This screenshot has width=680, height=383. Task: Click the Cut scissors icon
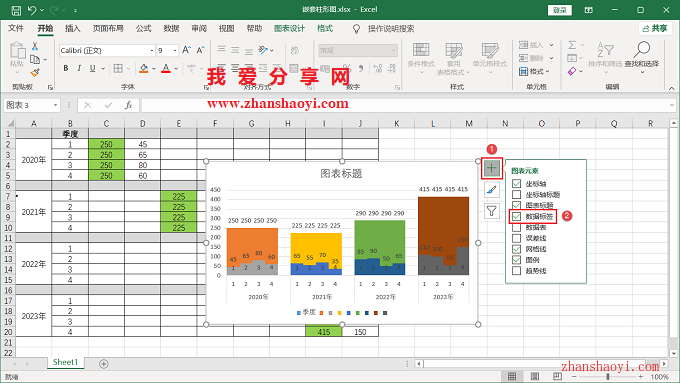tap(35, 46)
